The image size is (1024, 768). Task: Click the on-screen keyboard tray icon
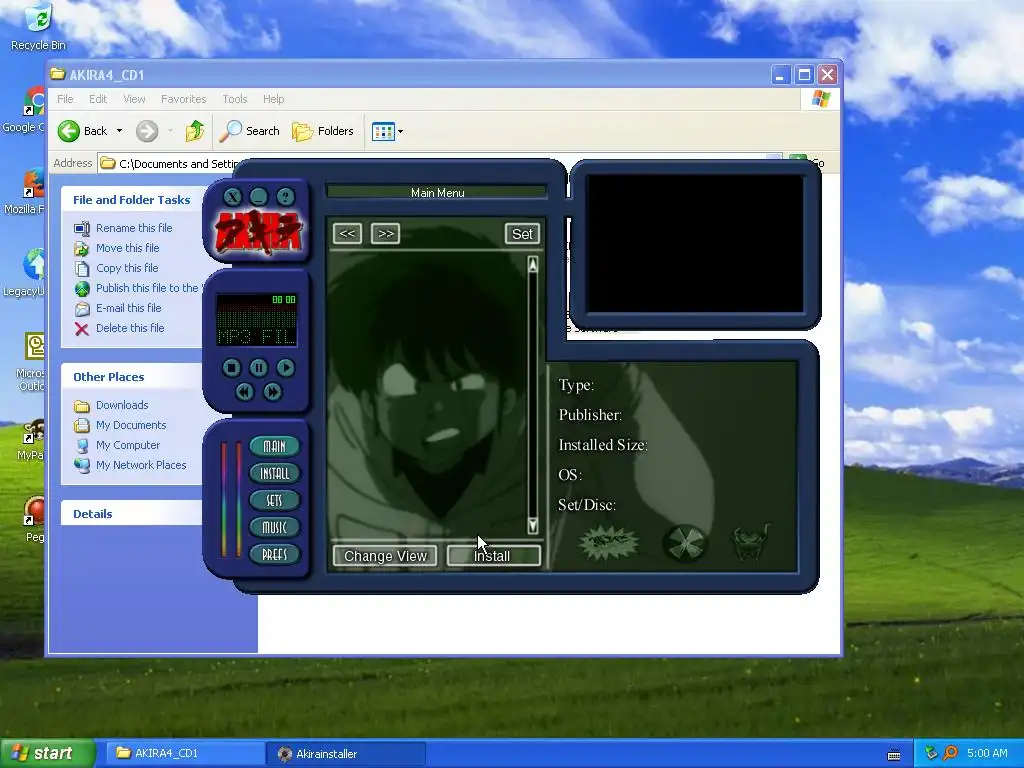894,754
